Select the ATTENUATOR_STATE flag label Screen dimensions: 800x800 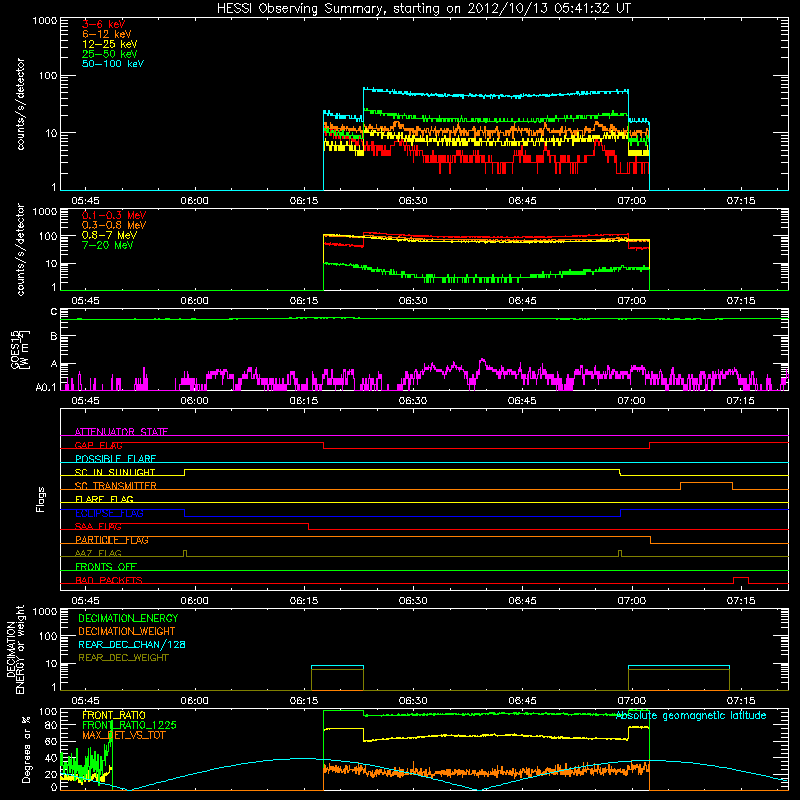pos(121,432)
